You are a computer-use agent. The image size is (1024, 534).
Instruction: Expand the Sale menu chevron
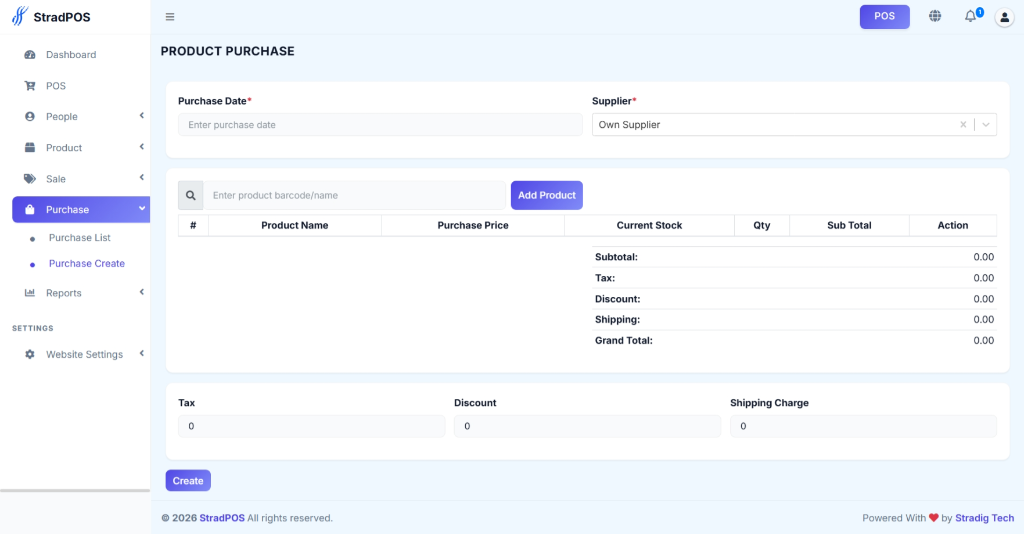pyautogui.click(x=142, y=178)
